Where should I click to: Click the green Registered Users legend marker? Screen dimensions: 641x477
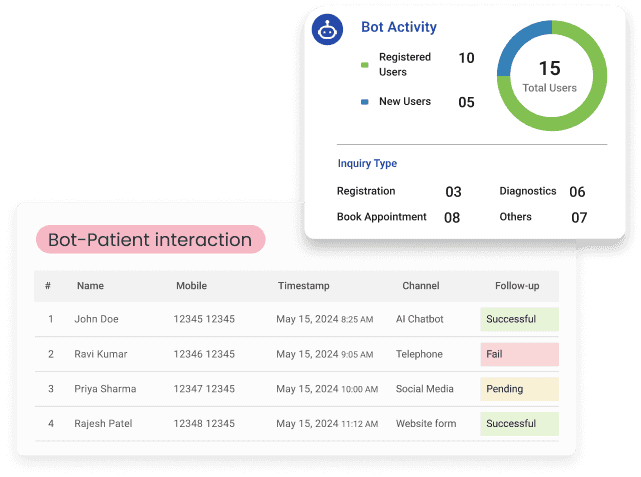[x=365, y=65]
